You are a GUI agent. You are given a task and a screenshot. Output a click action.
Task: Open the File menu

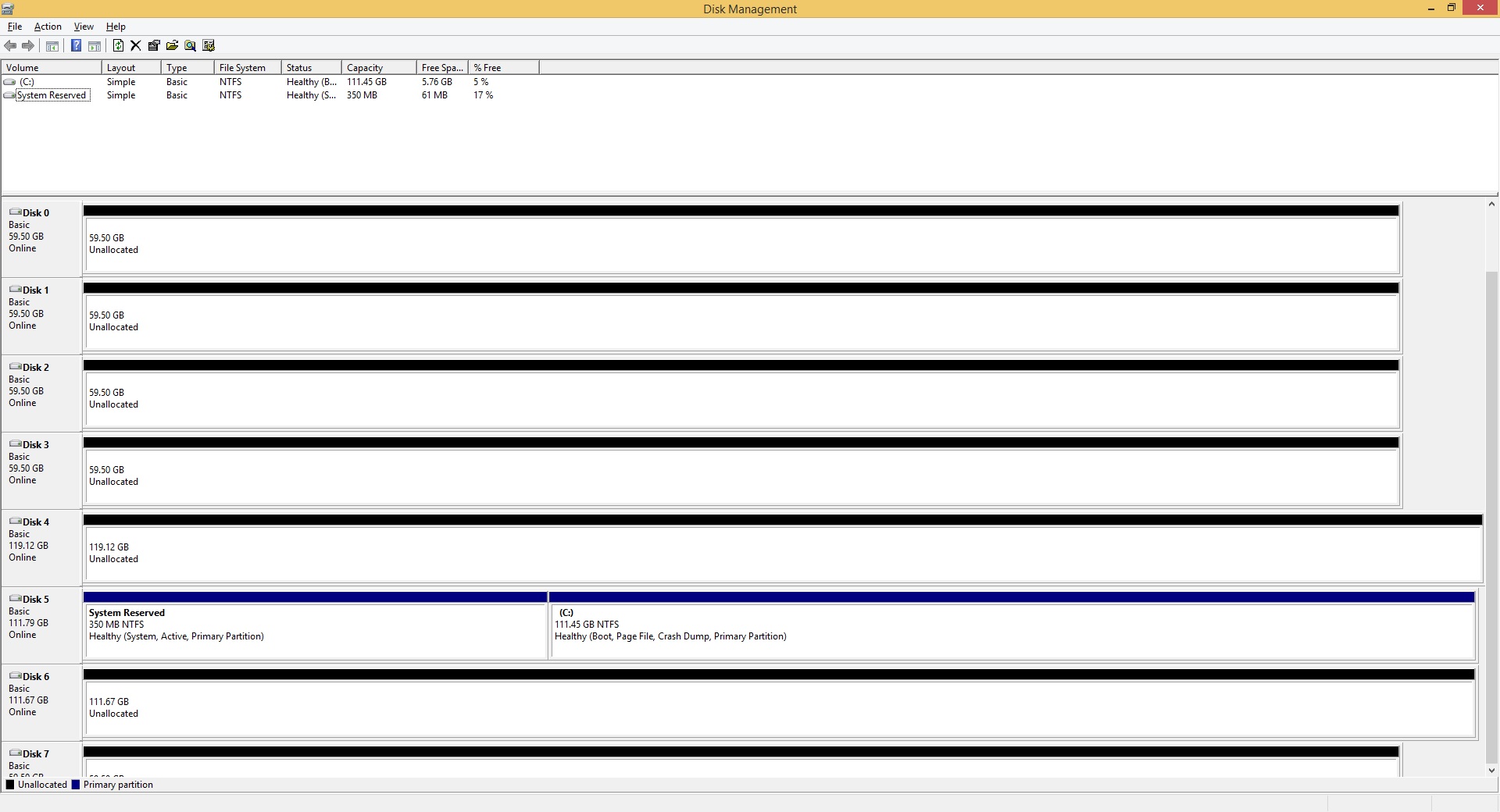point(15,27)
